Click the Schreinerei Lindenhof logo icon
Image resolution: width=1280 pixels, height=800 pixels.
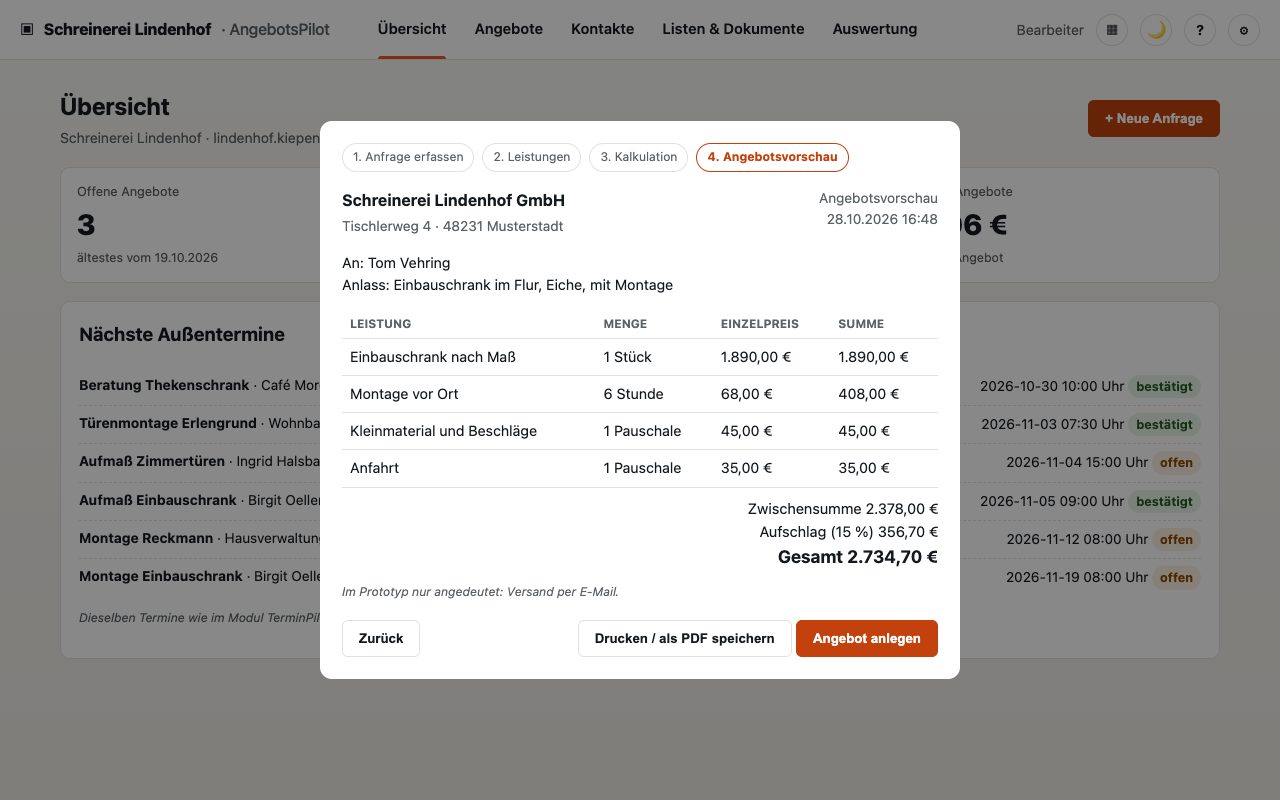click(x=27, y=30)
